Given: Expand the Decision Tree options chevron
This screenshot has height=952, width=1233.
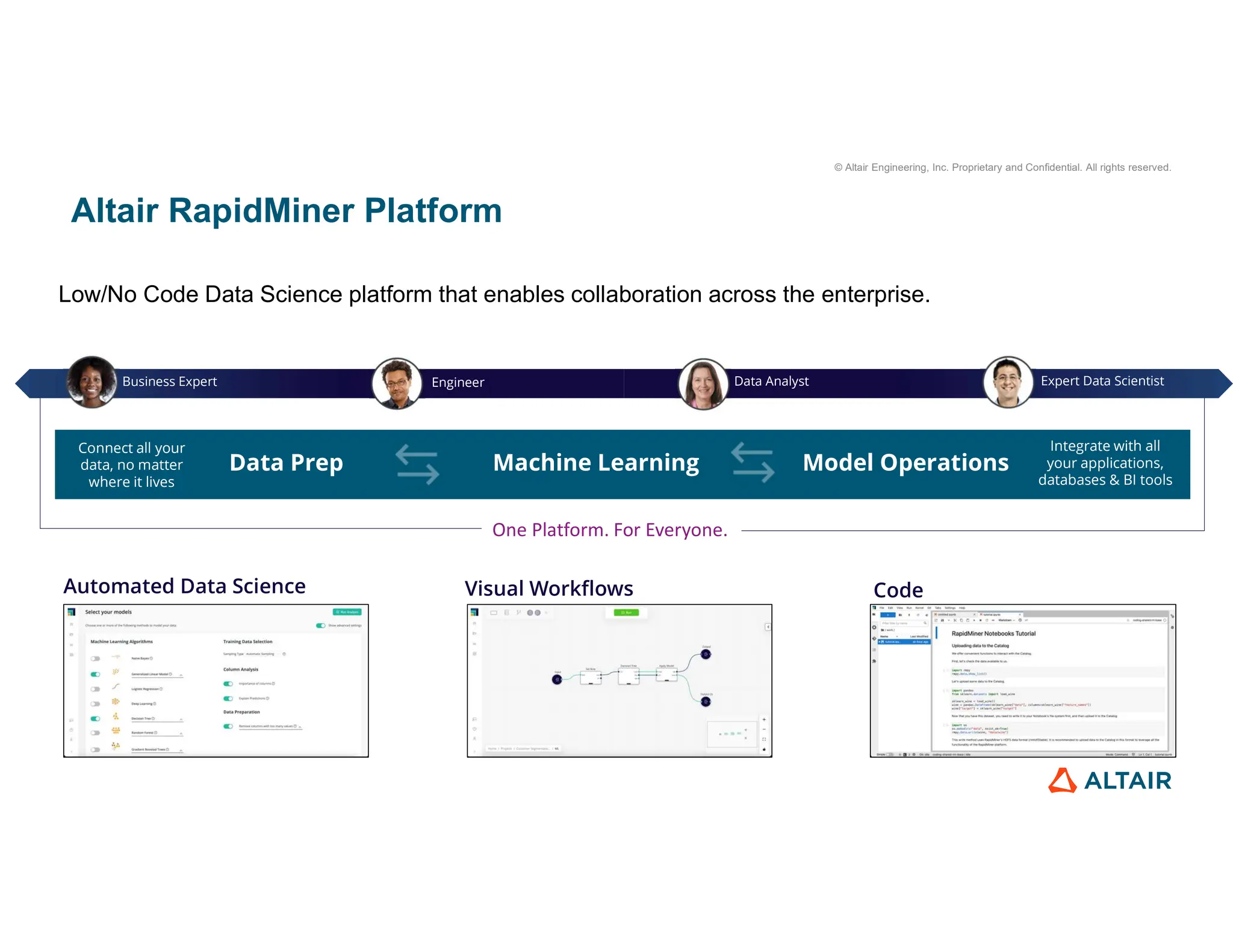Looking at the screenshot, I should [181, 719].
